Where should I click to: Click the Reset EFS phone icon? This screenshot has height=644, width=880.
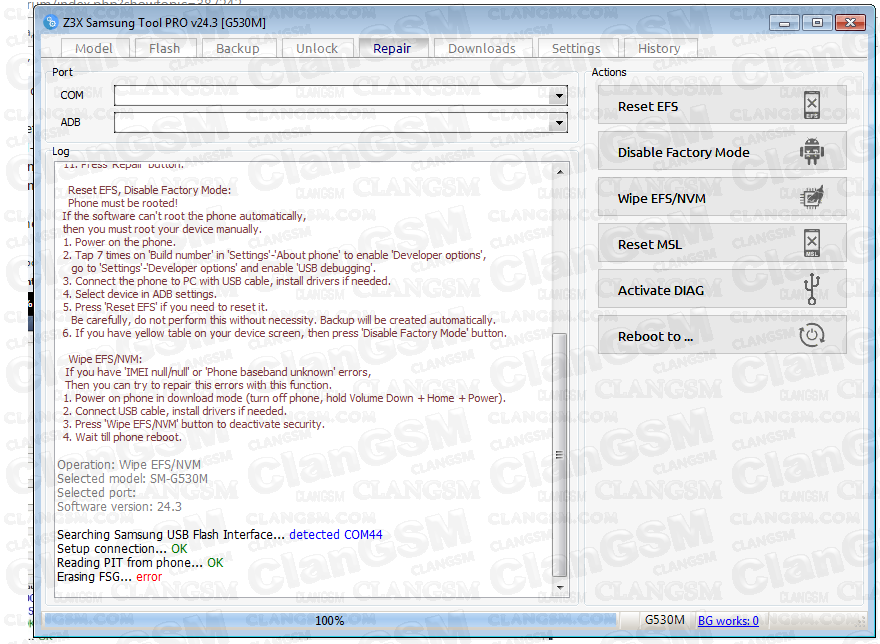(x=812, y=105)
